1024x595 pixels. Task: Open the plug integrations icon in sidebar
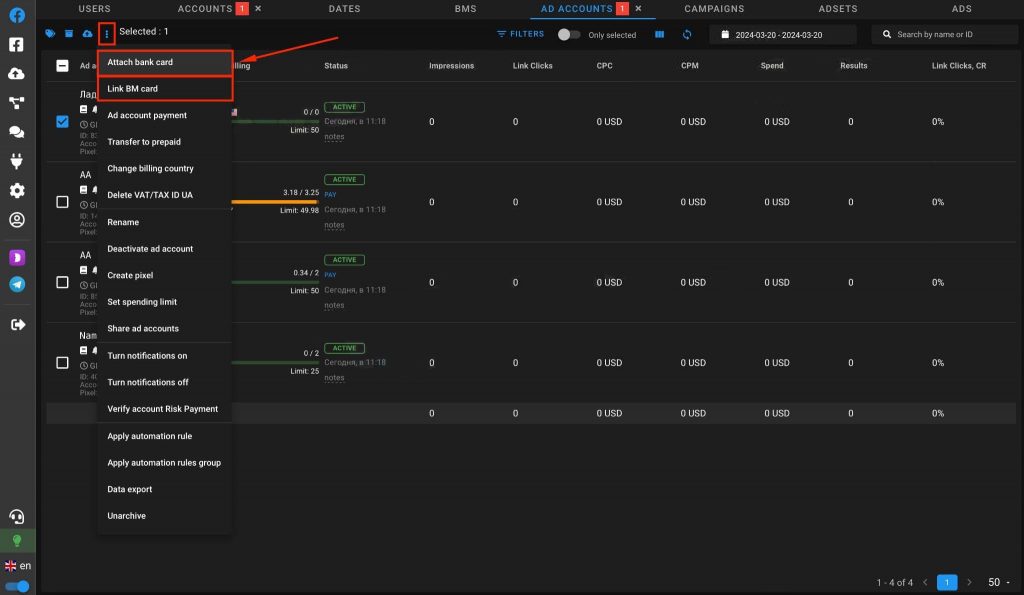coord(17,161)
